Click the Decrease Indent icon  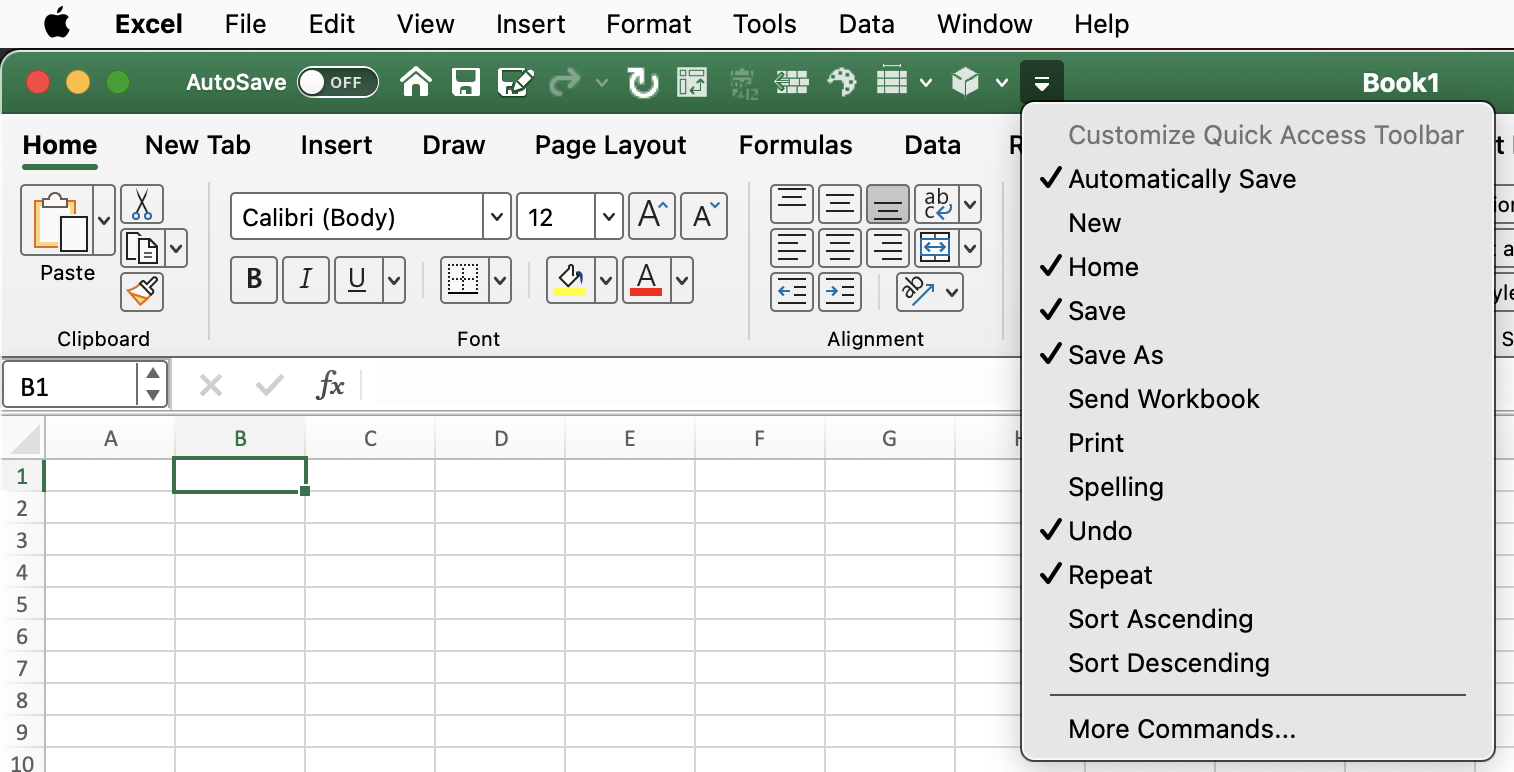pos(792,292)
